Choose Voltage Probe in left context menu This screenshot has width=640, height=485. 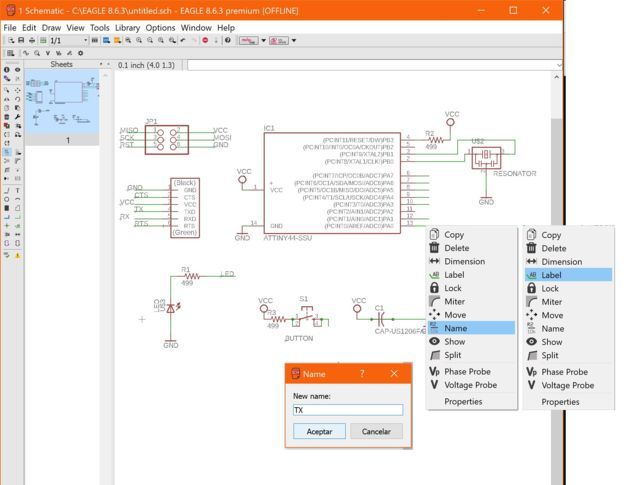471,385
